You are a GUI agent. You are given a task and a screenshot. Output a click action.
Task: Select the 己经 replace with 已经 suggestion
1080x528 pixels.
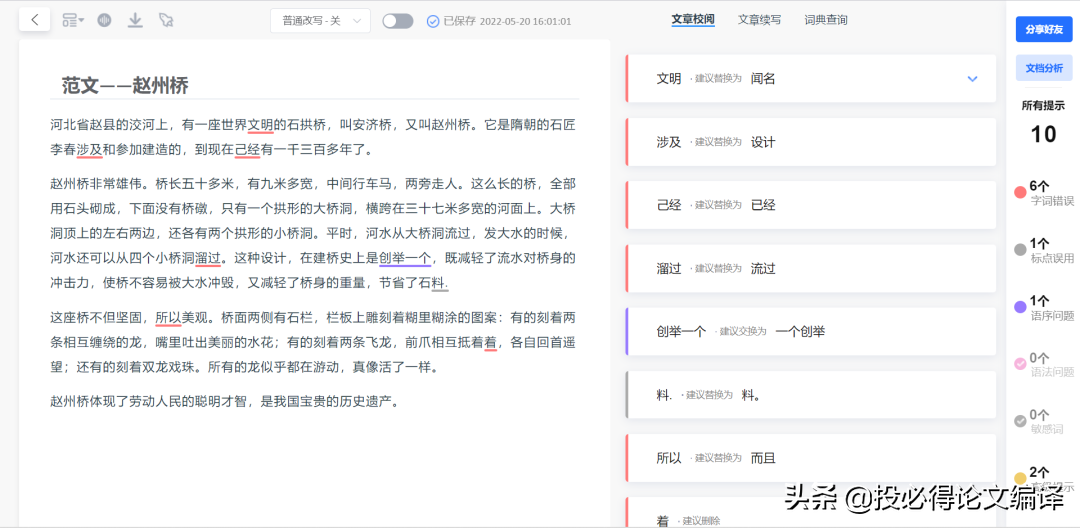pos(811,205)
